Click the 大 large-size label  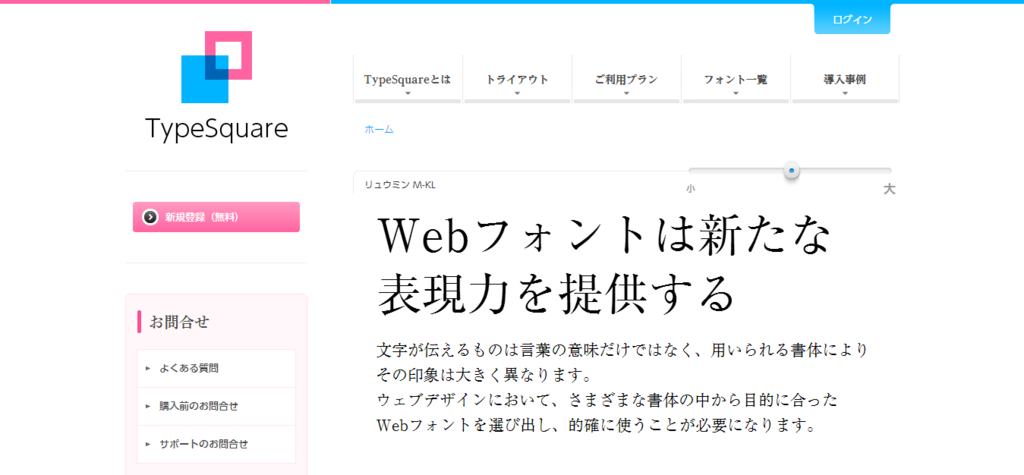click(x=889, y=189)
